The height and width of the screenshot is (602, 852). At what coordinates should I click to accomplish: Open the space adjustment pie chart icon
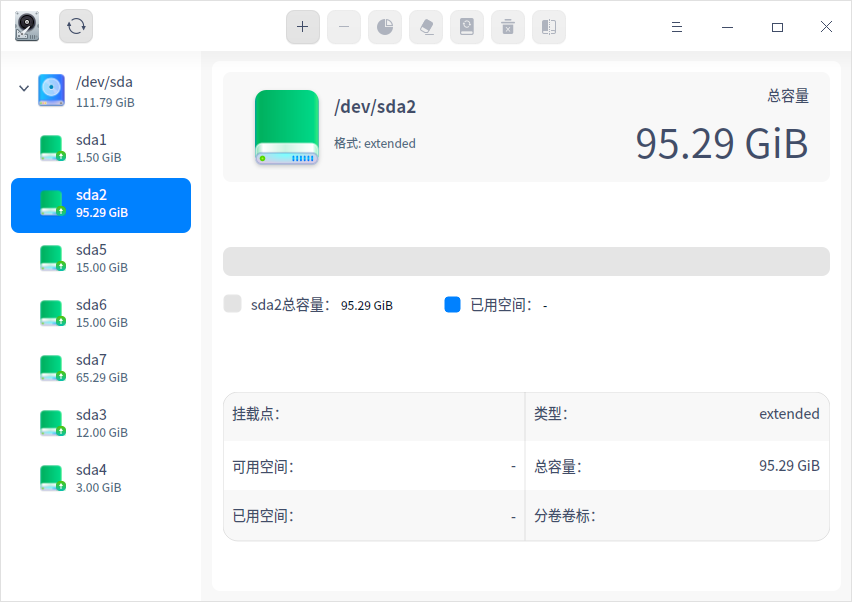(385, 27)
